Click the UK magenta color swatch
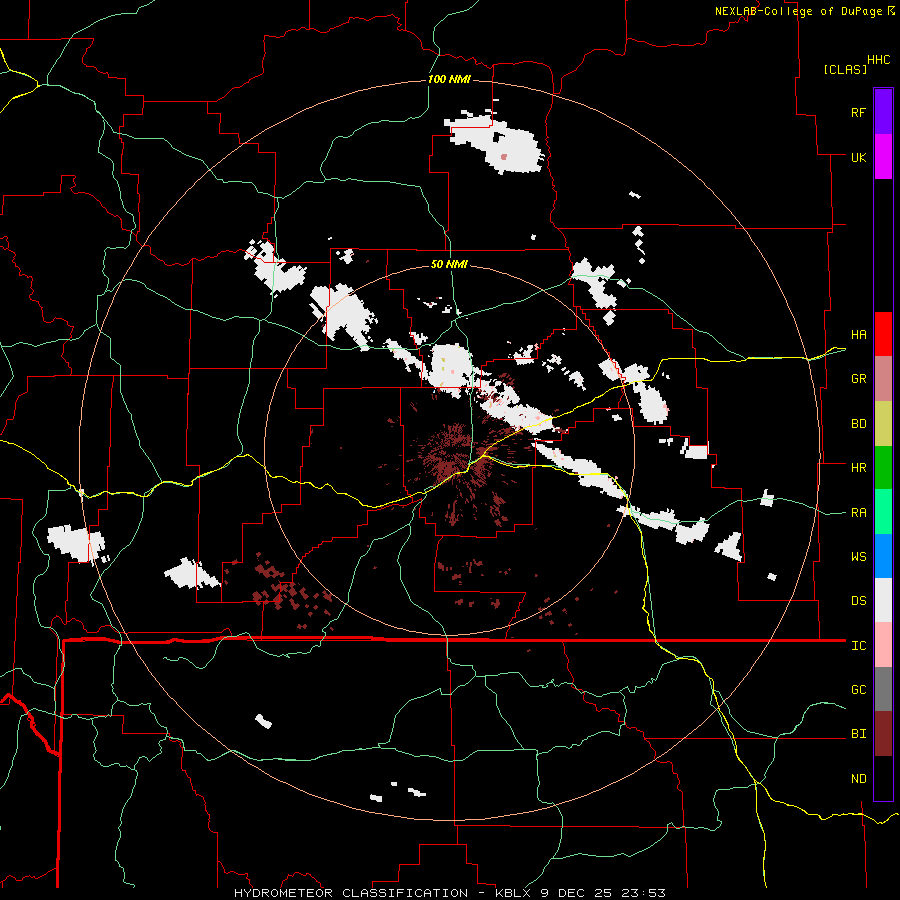The width and height of the screenshot is (900, 900). click(883, 157)
